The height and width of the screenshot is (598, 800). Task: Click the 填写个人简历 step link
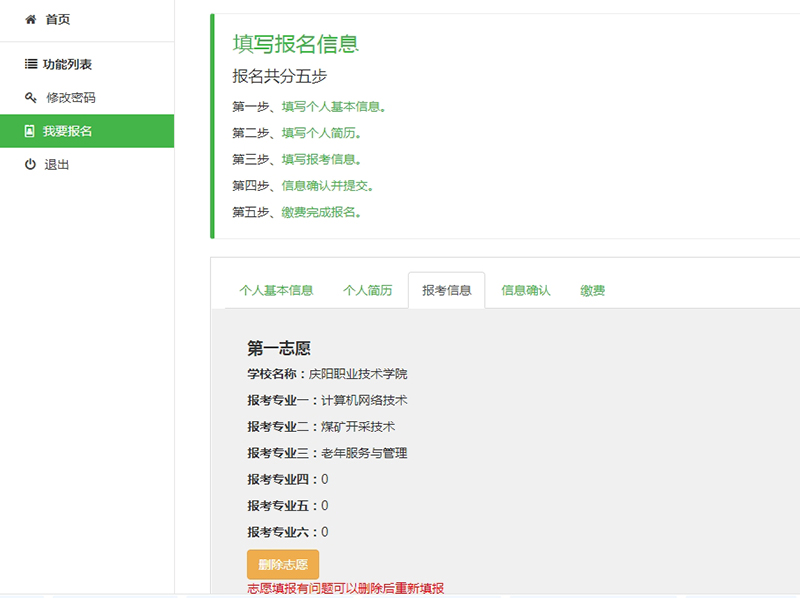pyautogui.click(x=321, y=133)
